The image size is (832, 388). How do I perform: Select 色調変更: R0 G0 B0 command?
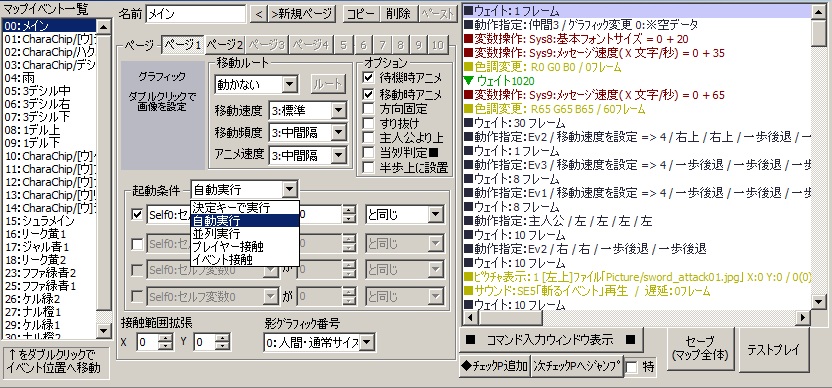pyautogui.click(x=637, y=67)
